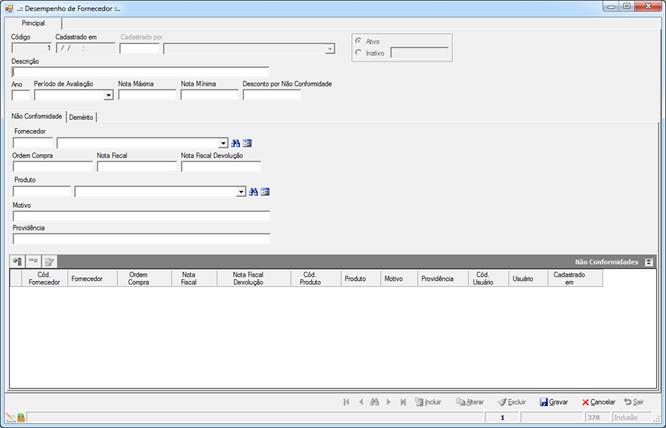This screenshot has width=666, height=428.
Task: Select the Não Conformidade tab
Action: [x=37, y=116]
